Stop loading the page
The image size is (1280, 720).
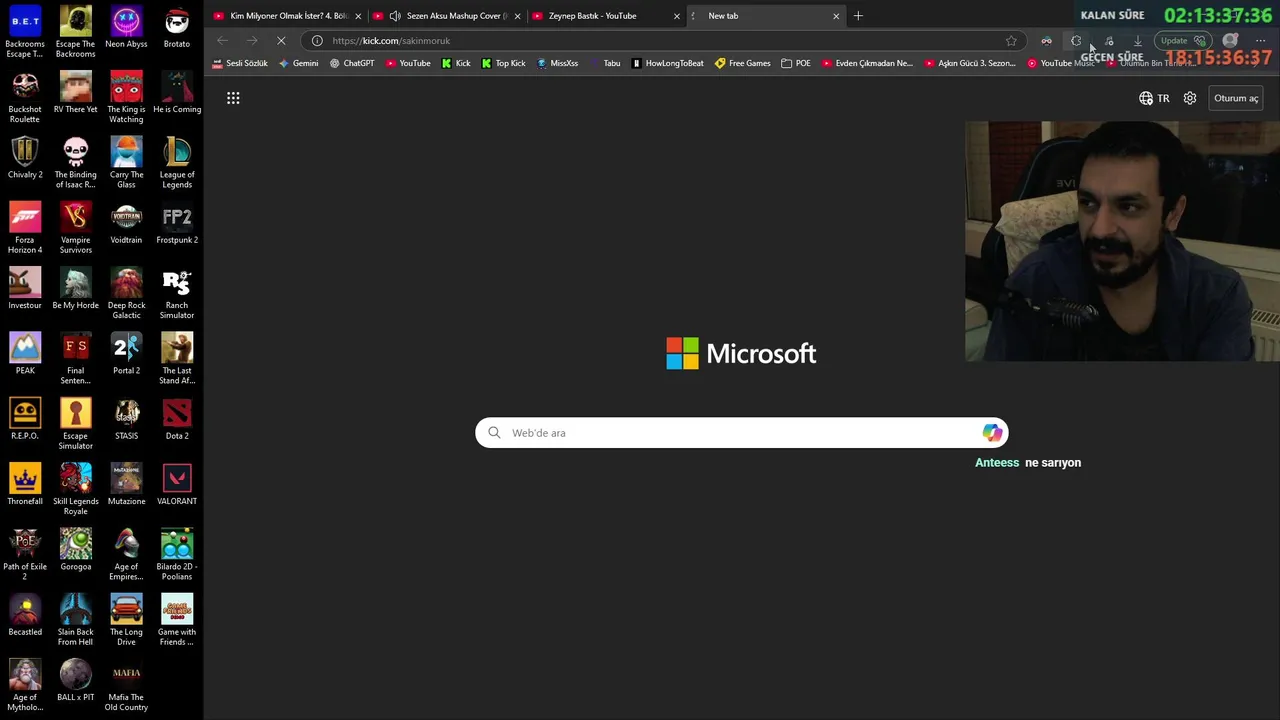[x=281, y=41]
